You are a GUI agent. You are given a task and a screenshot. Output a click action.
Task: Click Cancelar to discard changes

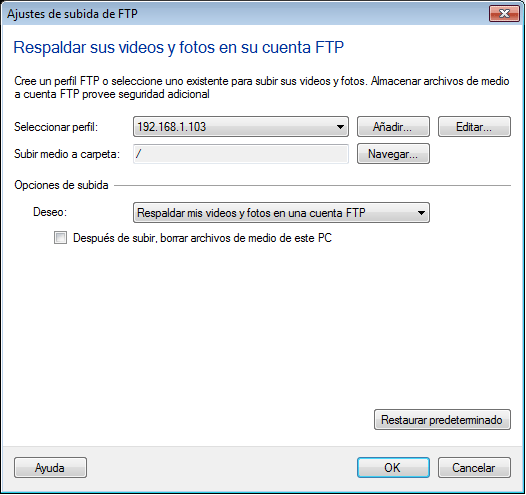474,468
